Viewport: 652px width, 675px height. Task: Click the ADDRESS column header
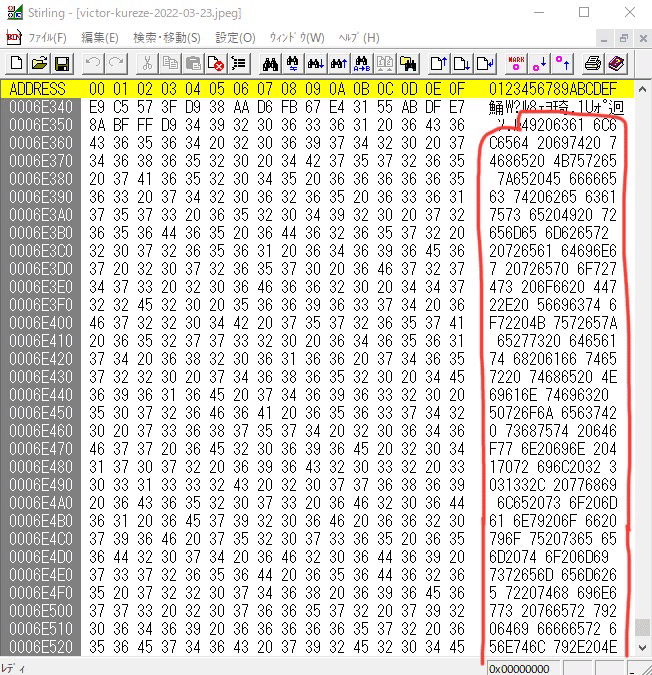[37, 89]
